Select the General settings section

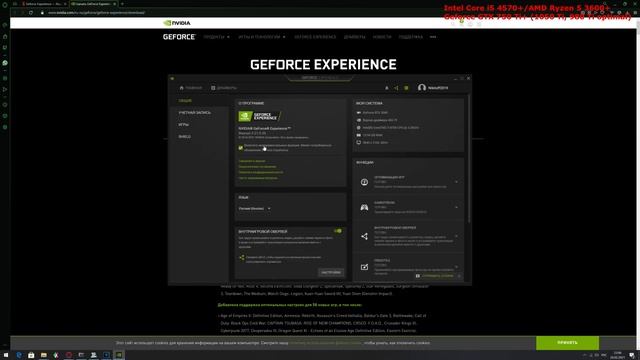185,100
